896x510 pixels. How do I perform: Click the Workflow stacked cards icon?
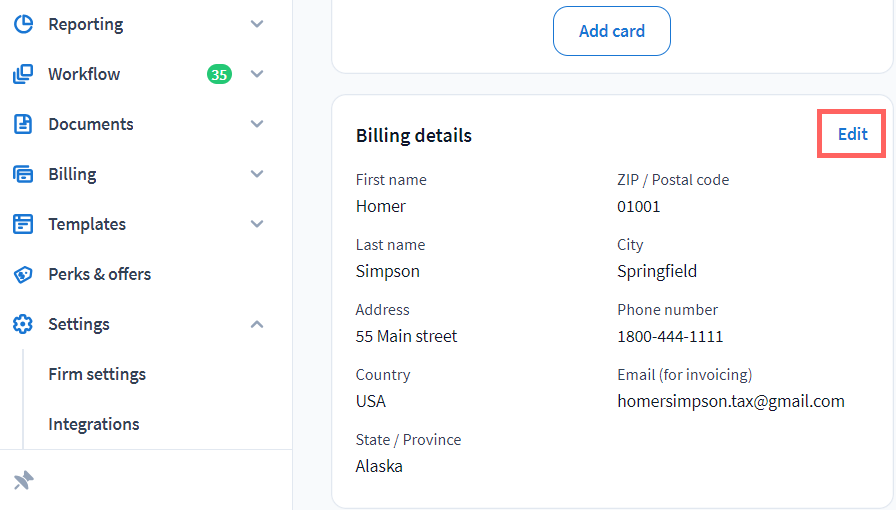[x=23, y=74]
